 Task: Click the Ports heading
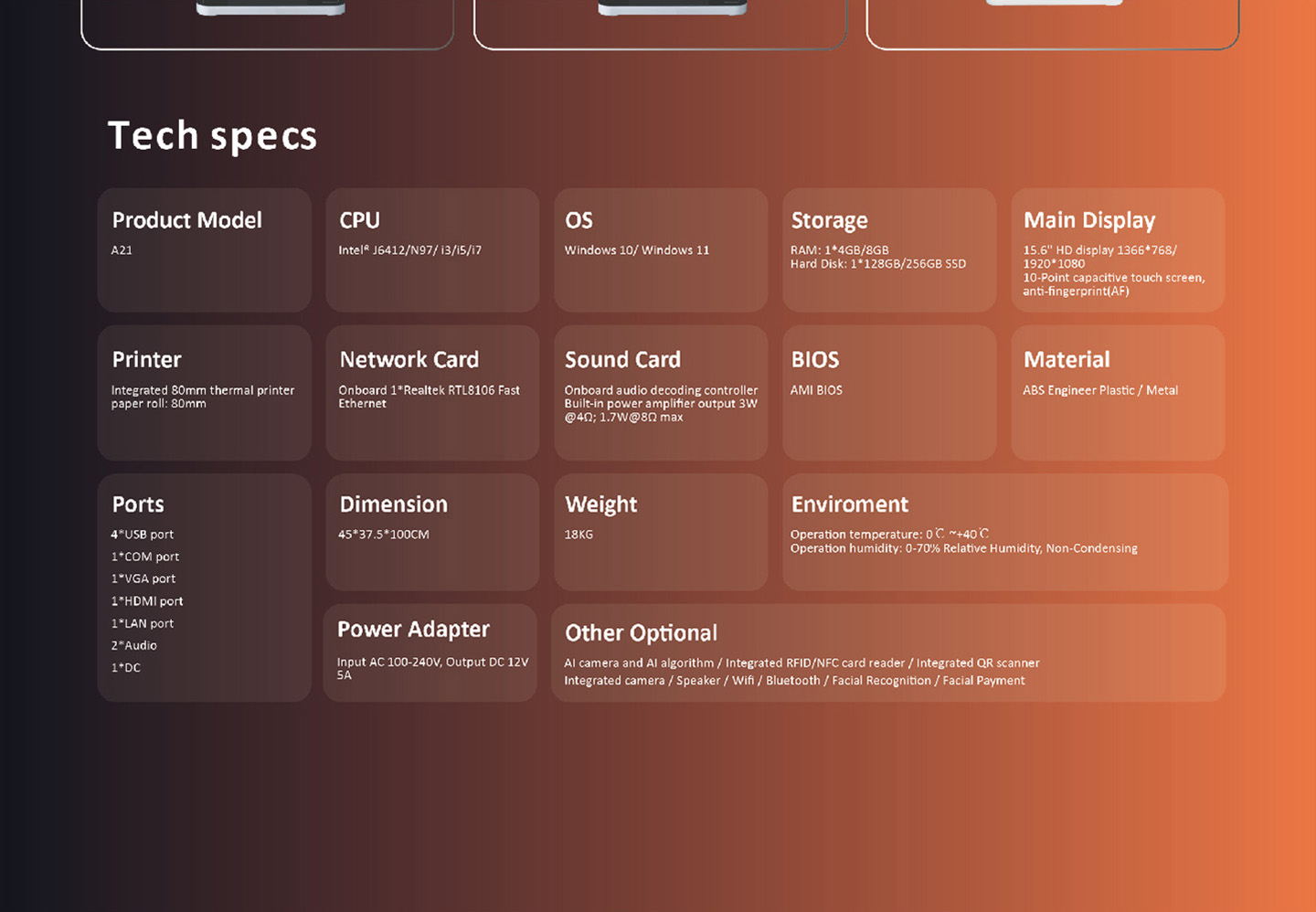pos(138,504)
